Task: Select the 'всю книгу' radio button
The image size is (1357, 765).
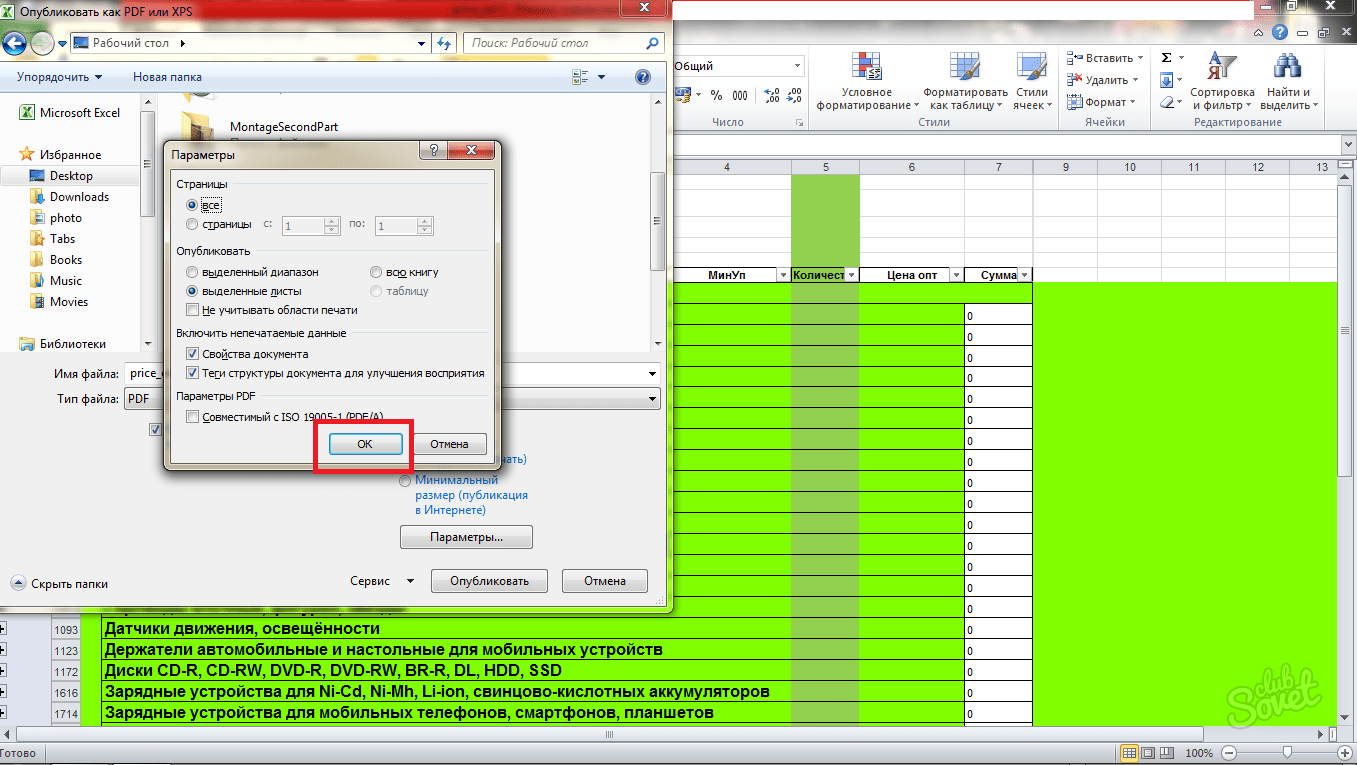Action: (376, 272)
